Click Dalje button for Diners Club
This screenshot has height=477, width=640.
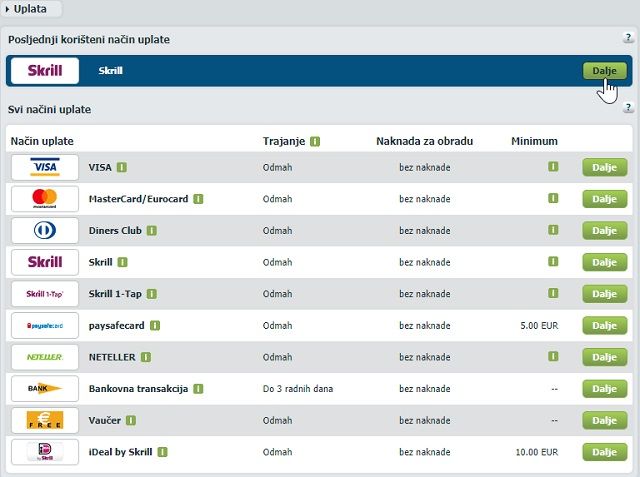coord(604,231)
